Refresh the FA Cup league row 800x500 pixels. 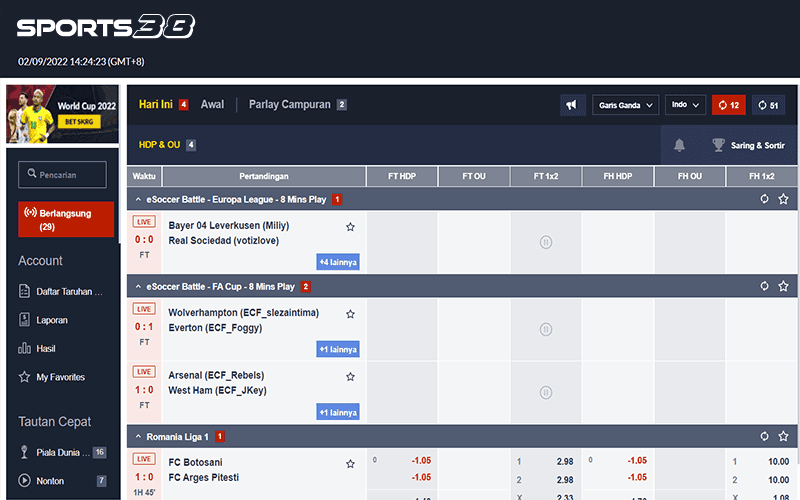[x=764, y=286]
